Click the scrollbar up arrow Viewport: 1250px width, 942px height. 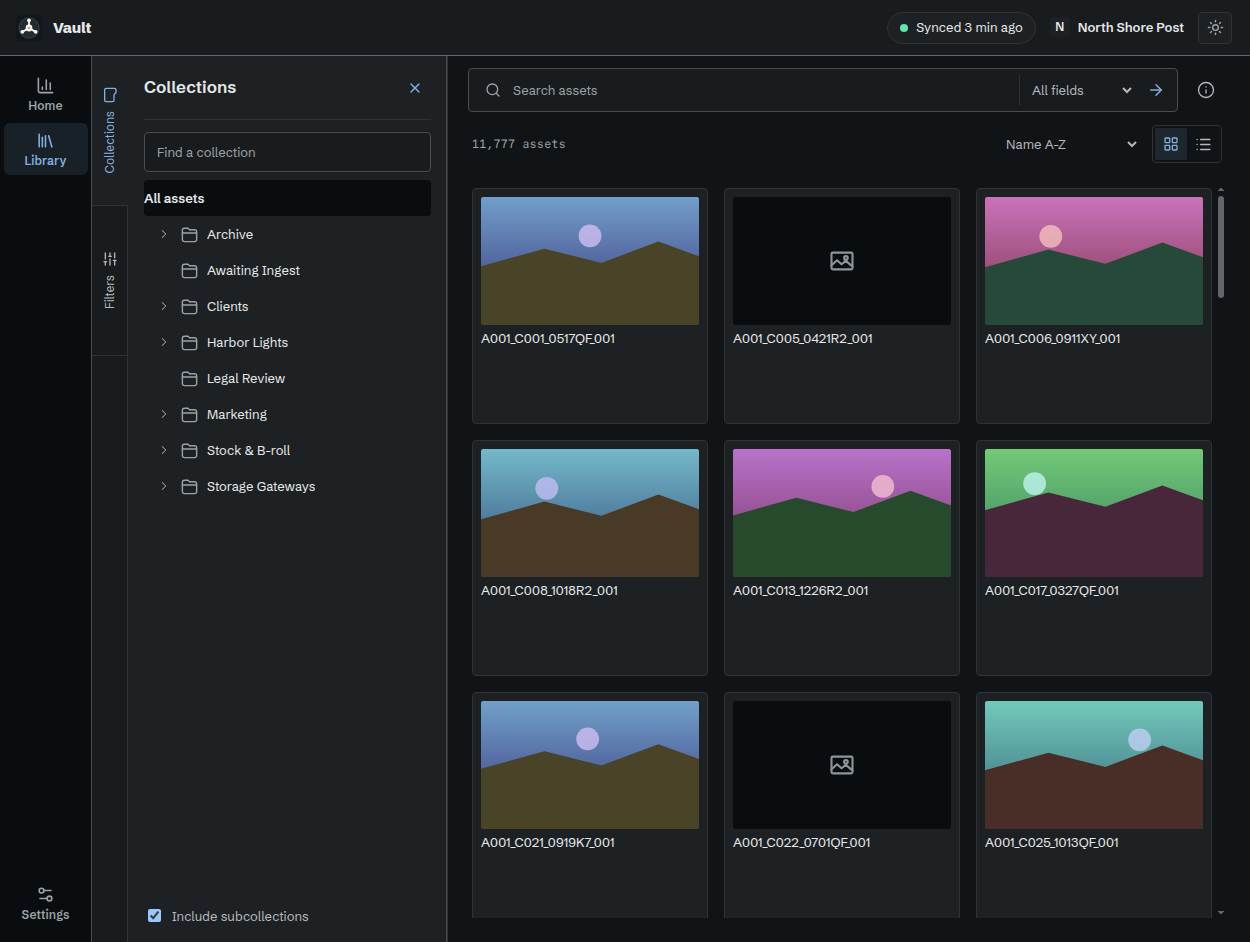1221,189
